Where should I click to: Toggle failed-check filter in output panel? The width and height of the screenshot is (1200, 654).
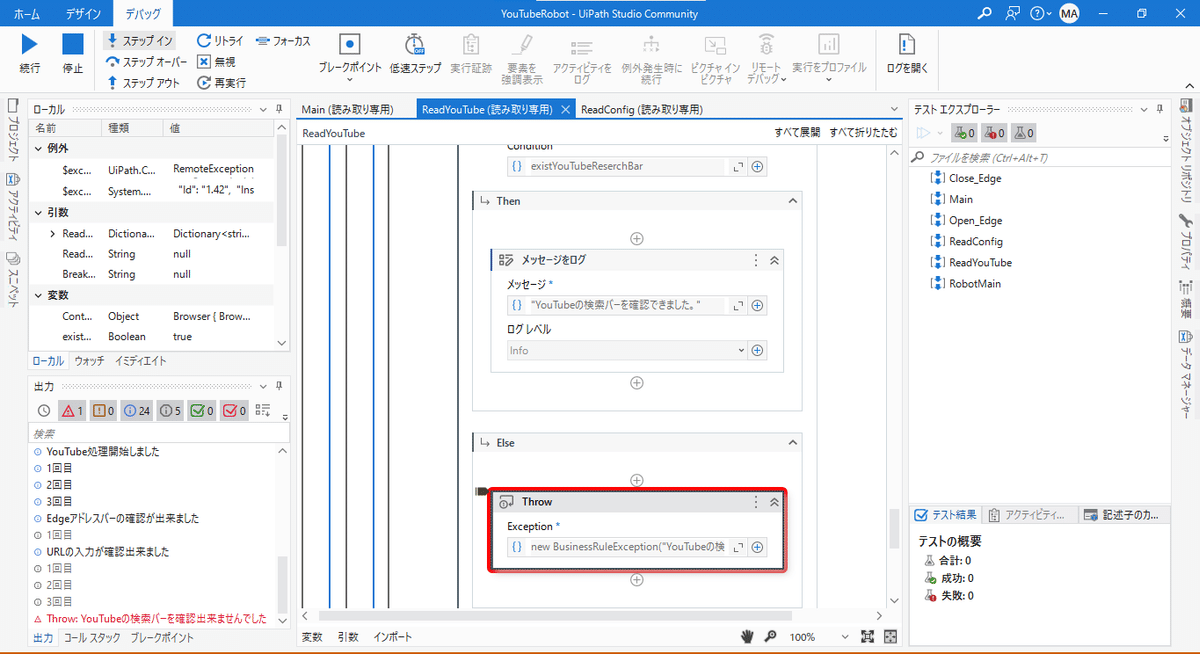coord(234,410)
